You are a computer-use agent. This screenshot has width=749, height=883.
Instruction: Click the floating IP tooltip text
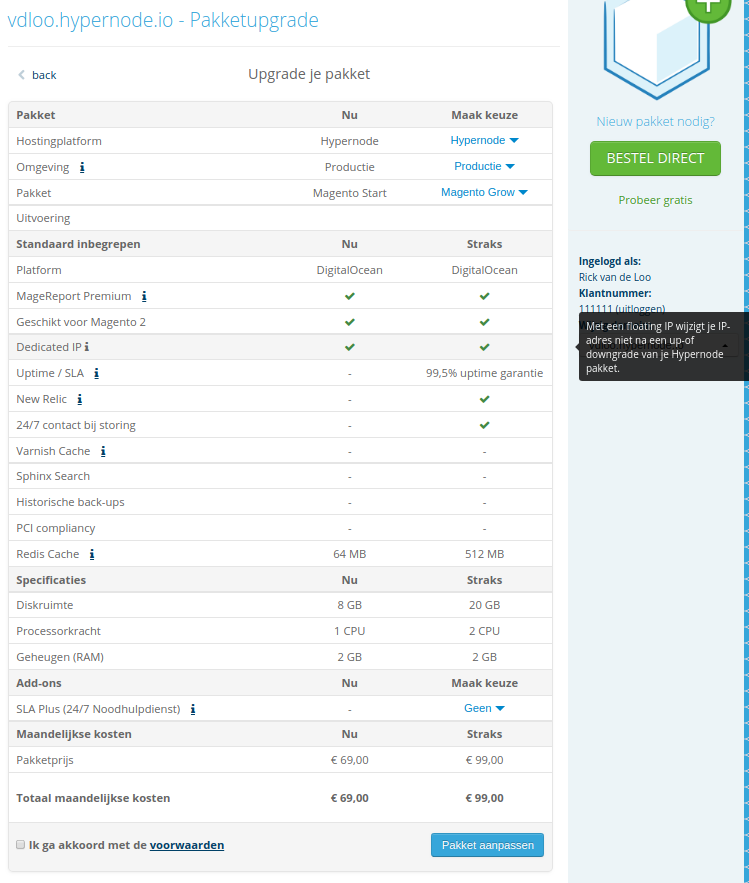coord(657,347)
